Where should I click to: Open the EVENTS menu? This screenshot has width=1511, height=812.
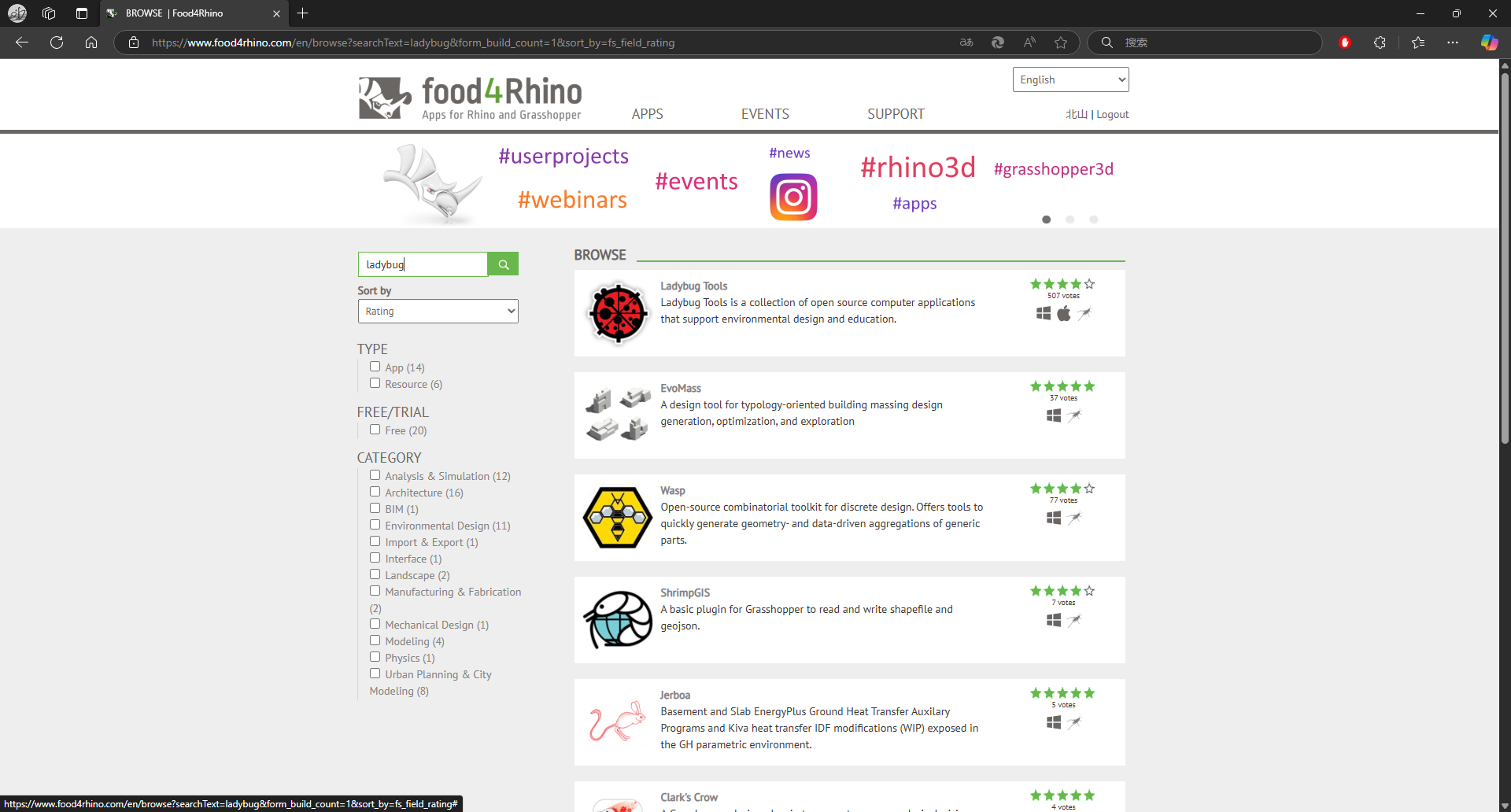[x=765, y=114]
